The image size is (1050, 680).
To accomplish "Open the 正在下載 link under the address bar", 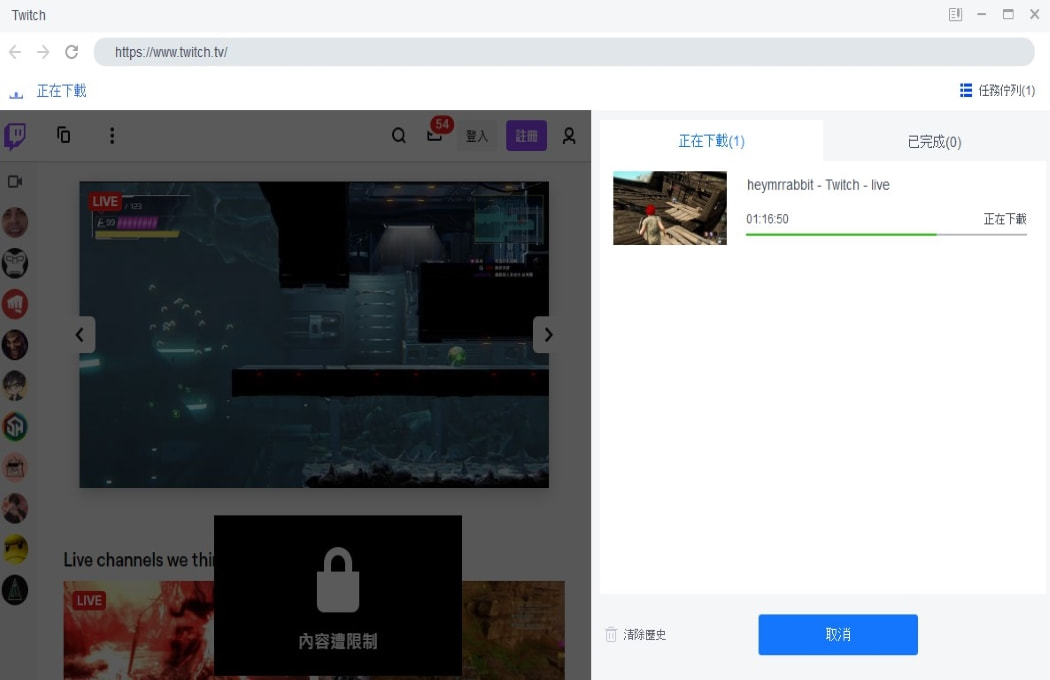I will coord(61,91).
